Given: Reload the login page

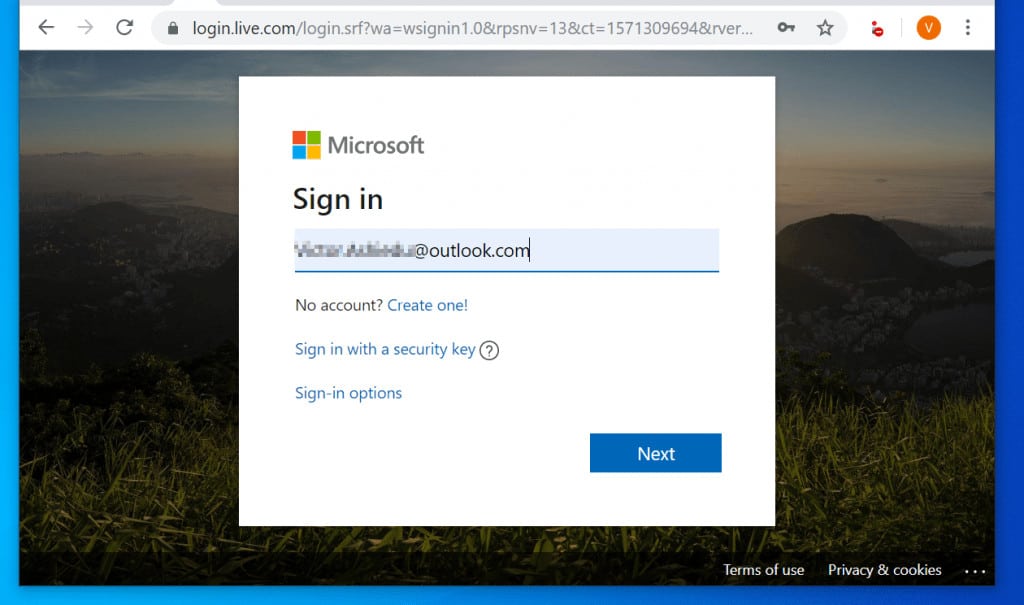Looking at the screenshot, I should pos(125,27).
